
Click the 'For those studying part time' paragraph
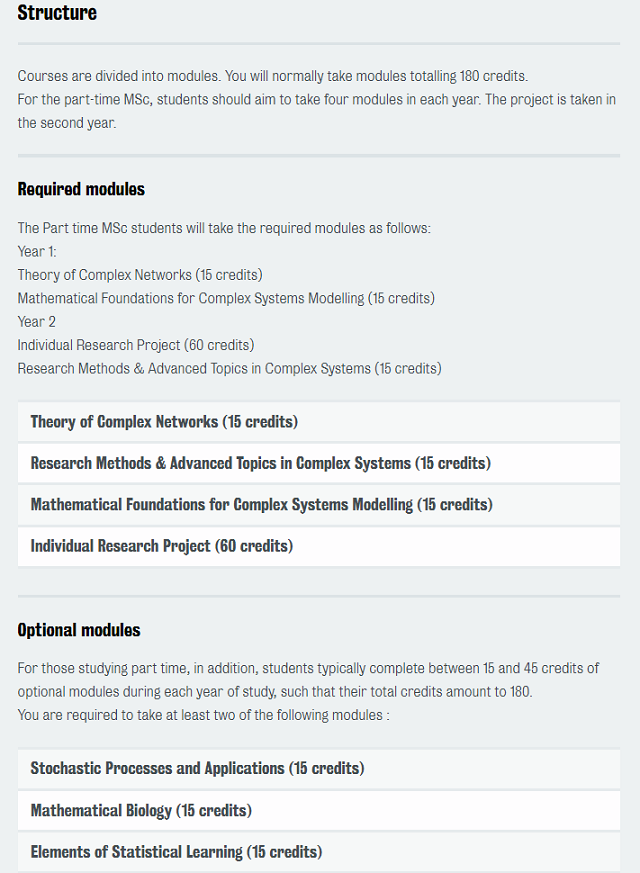[x=308, y=680]
